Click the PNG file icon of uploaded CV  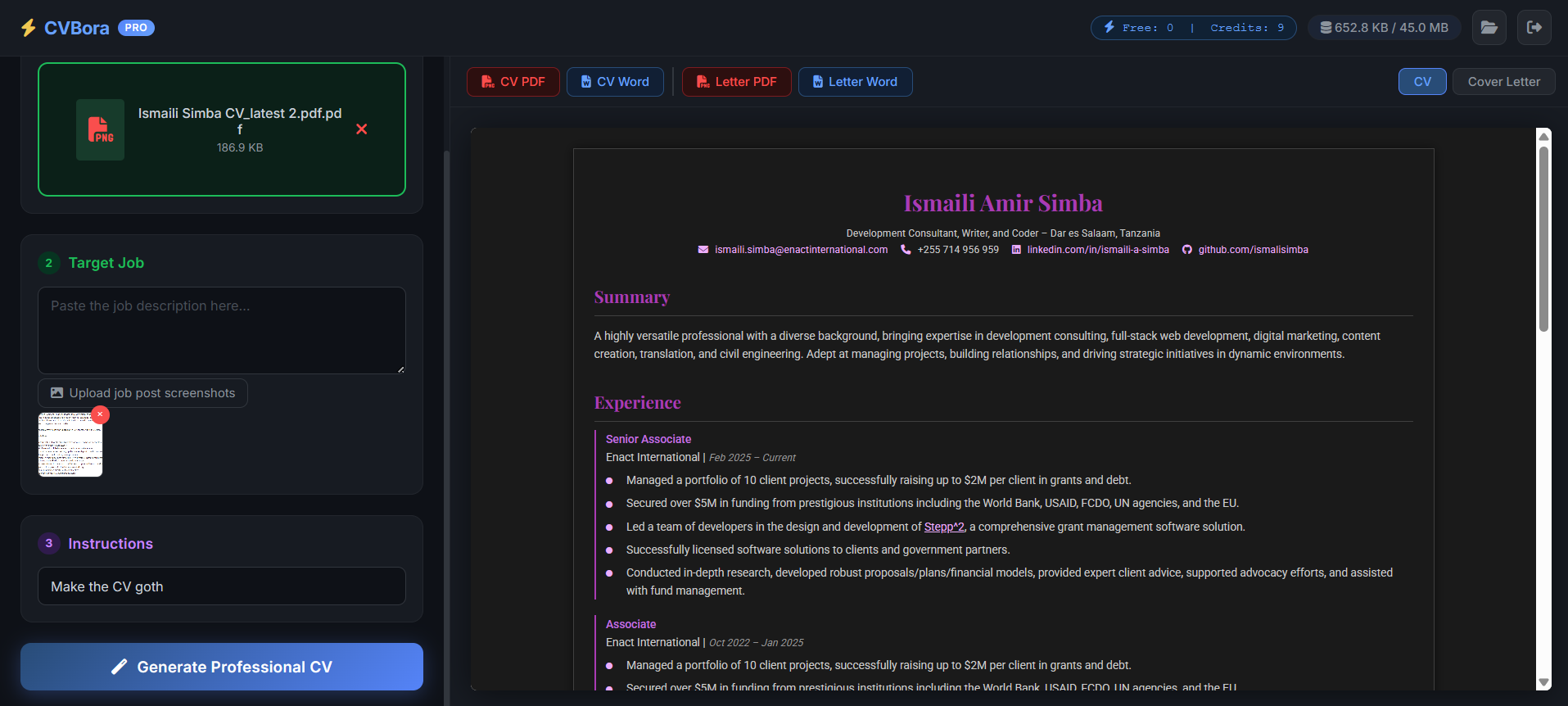101,129
